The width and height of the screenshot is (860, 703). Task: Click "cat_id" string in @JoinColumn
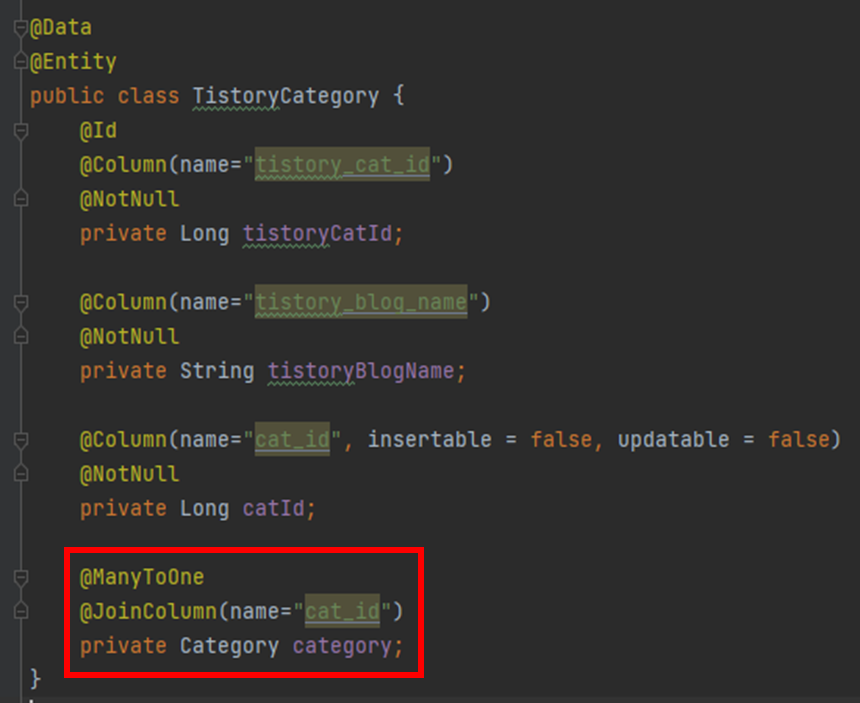coord(342,611)
